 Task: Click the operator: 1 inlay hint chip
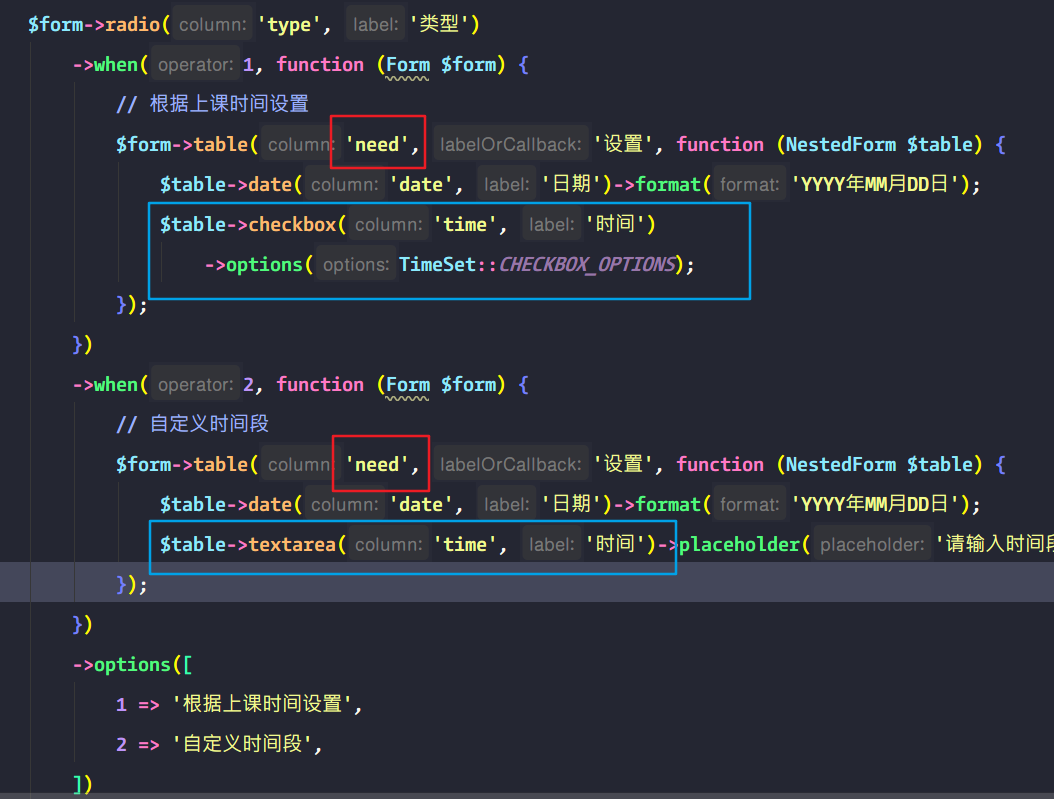[x=198, y=64]
